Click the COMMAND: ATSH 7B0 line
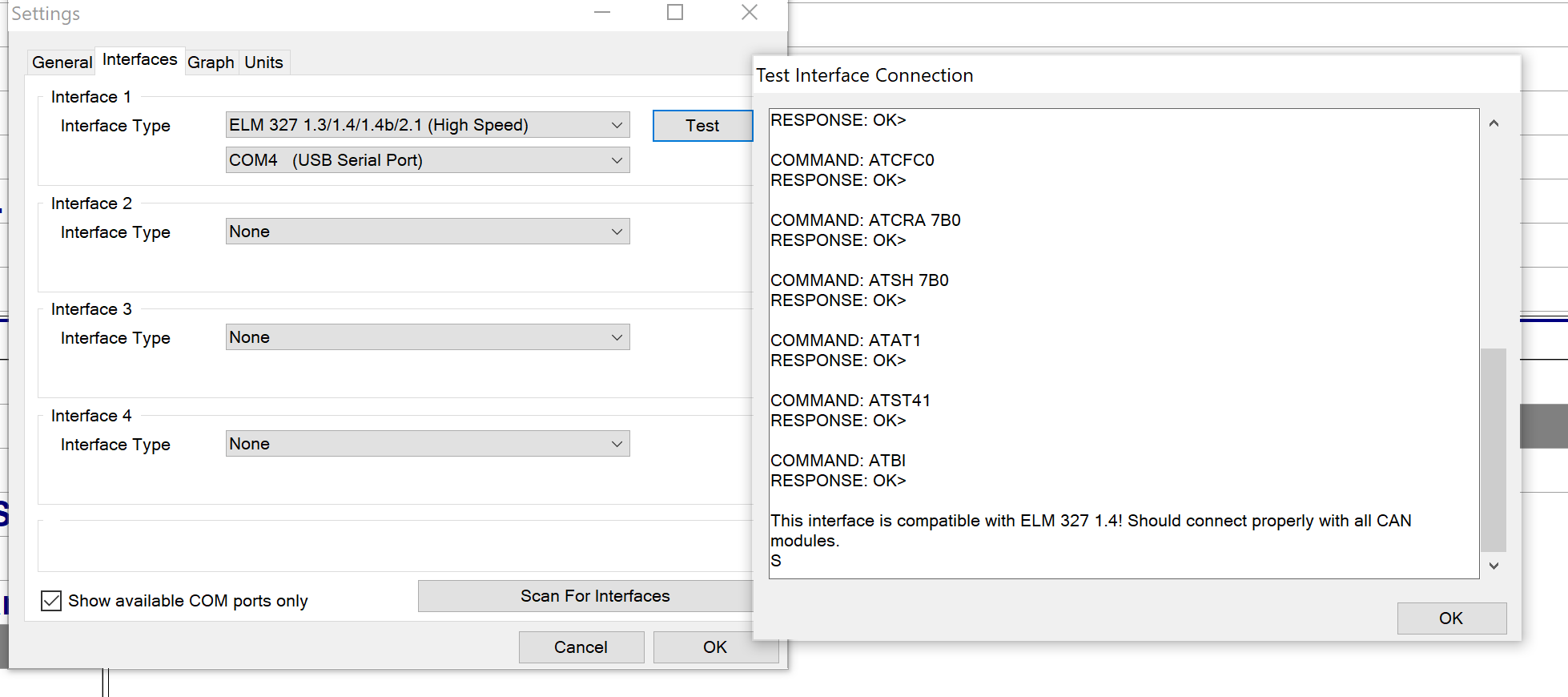The width and height of the screenshot is (1568, 697). (859, 280)
